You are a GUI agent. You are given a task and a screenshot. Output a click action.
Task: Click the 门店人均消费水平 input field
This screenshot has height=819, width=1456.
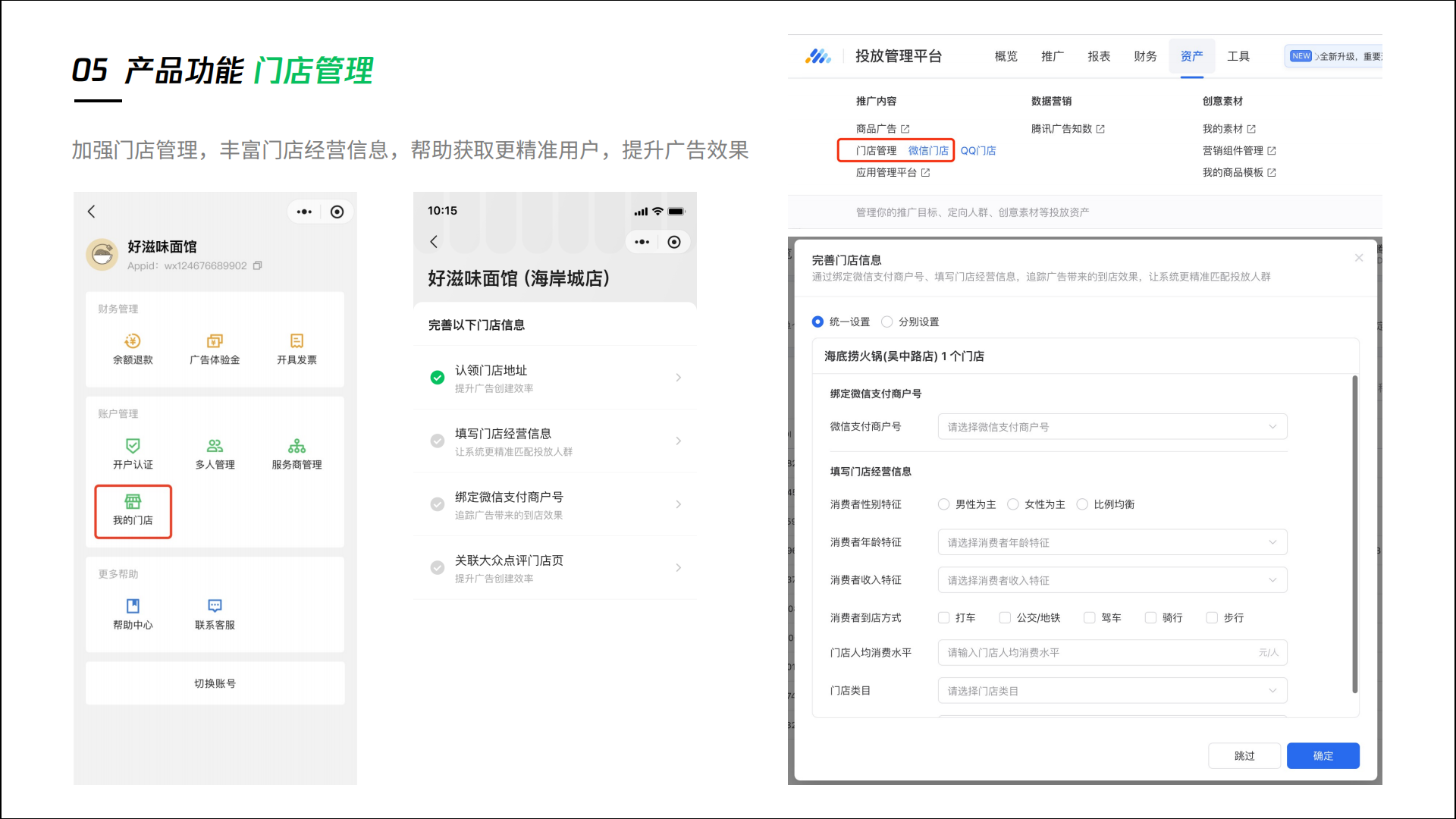coord(1112,653)
